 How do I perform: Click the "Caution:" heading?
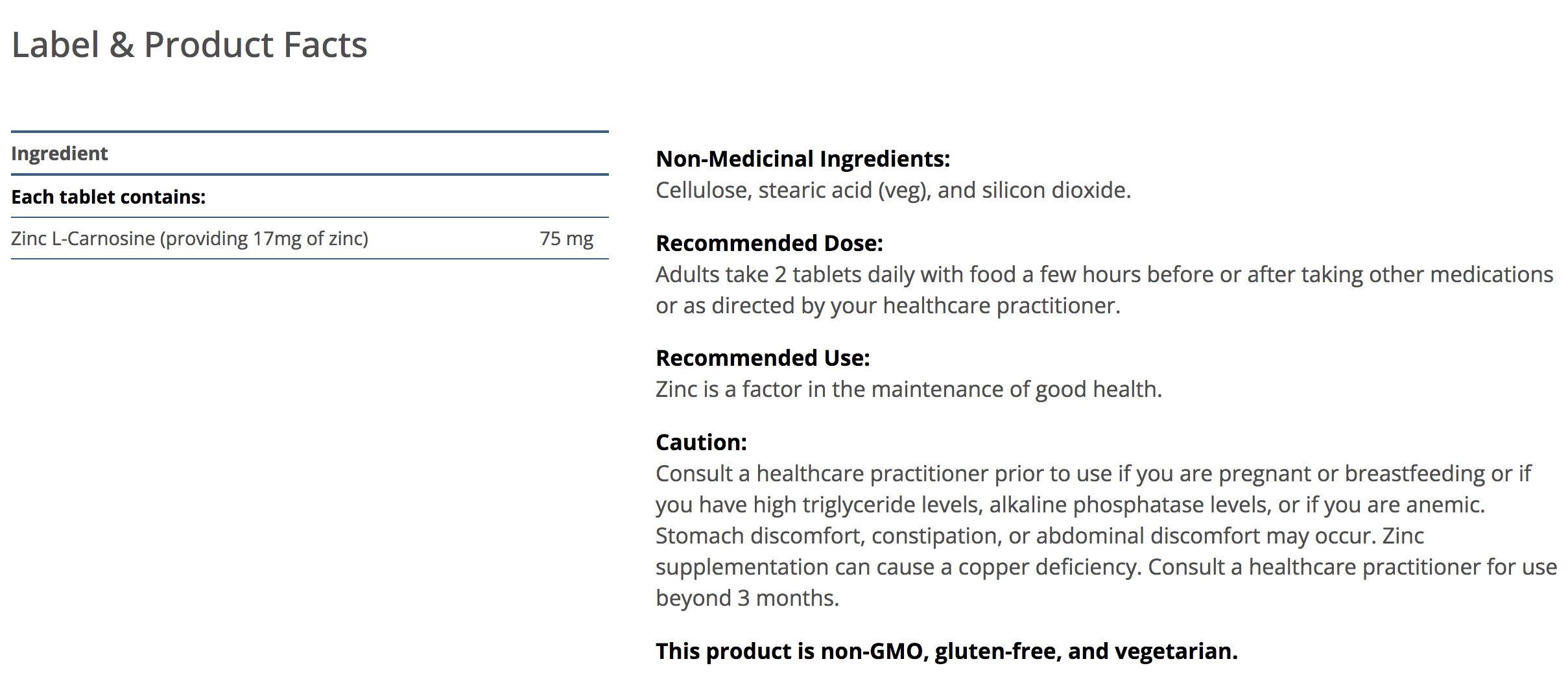pos(701,442)
